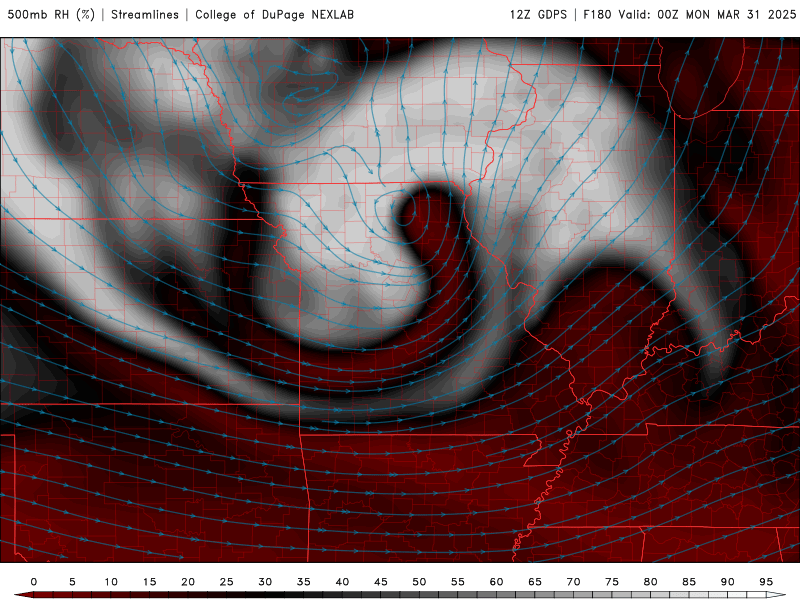Click the colorbar label '30'
The image size is (800, 600).
(265, 582)
